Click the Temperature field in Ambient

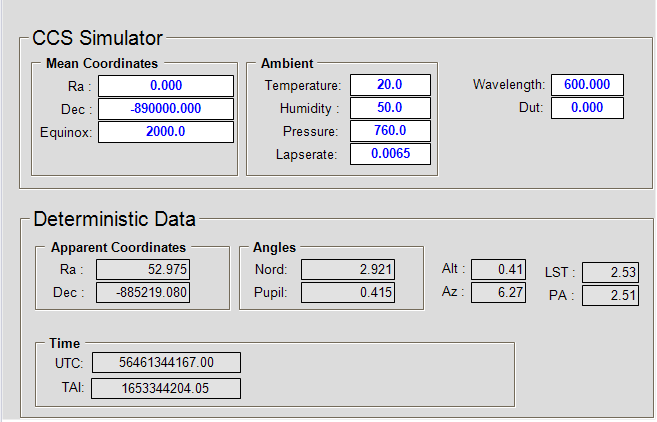tap(390, 85)
